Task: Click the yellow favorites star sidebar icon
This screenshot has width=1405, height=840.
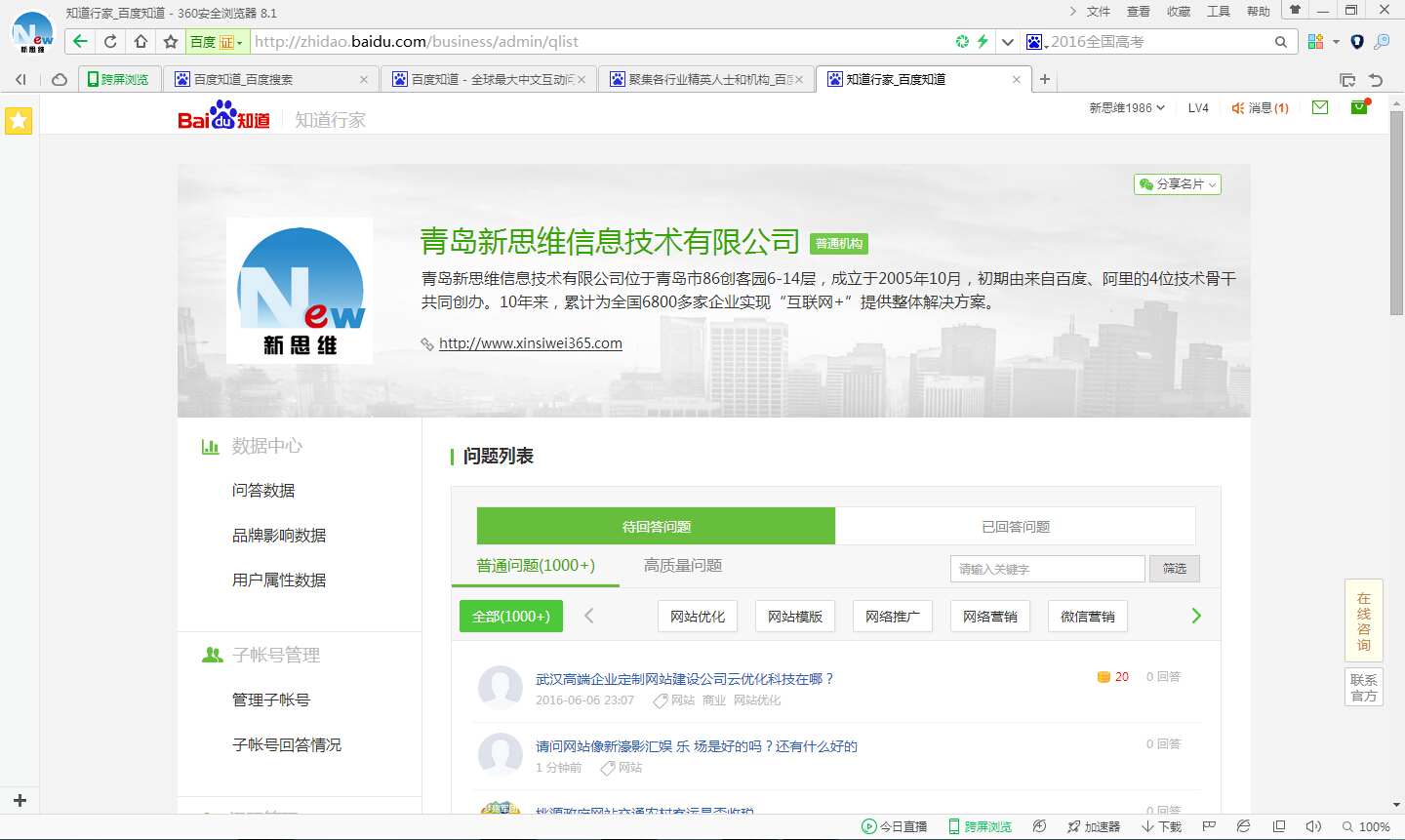Action: click(x=19, y=121)
